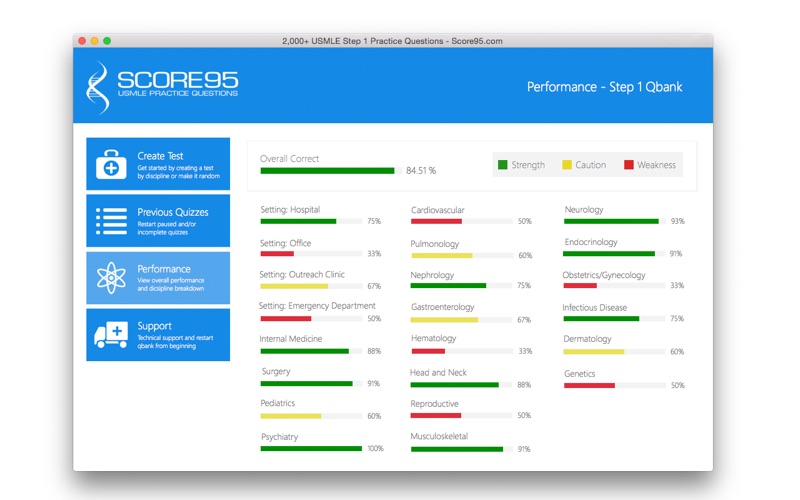Click the "Internal Medicine" label

click(x=291, y=339)
